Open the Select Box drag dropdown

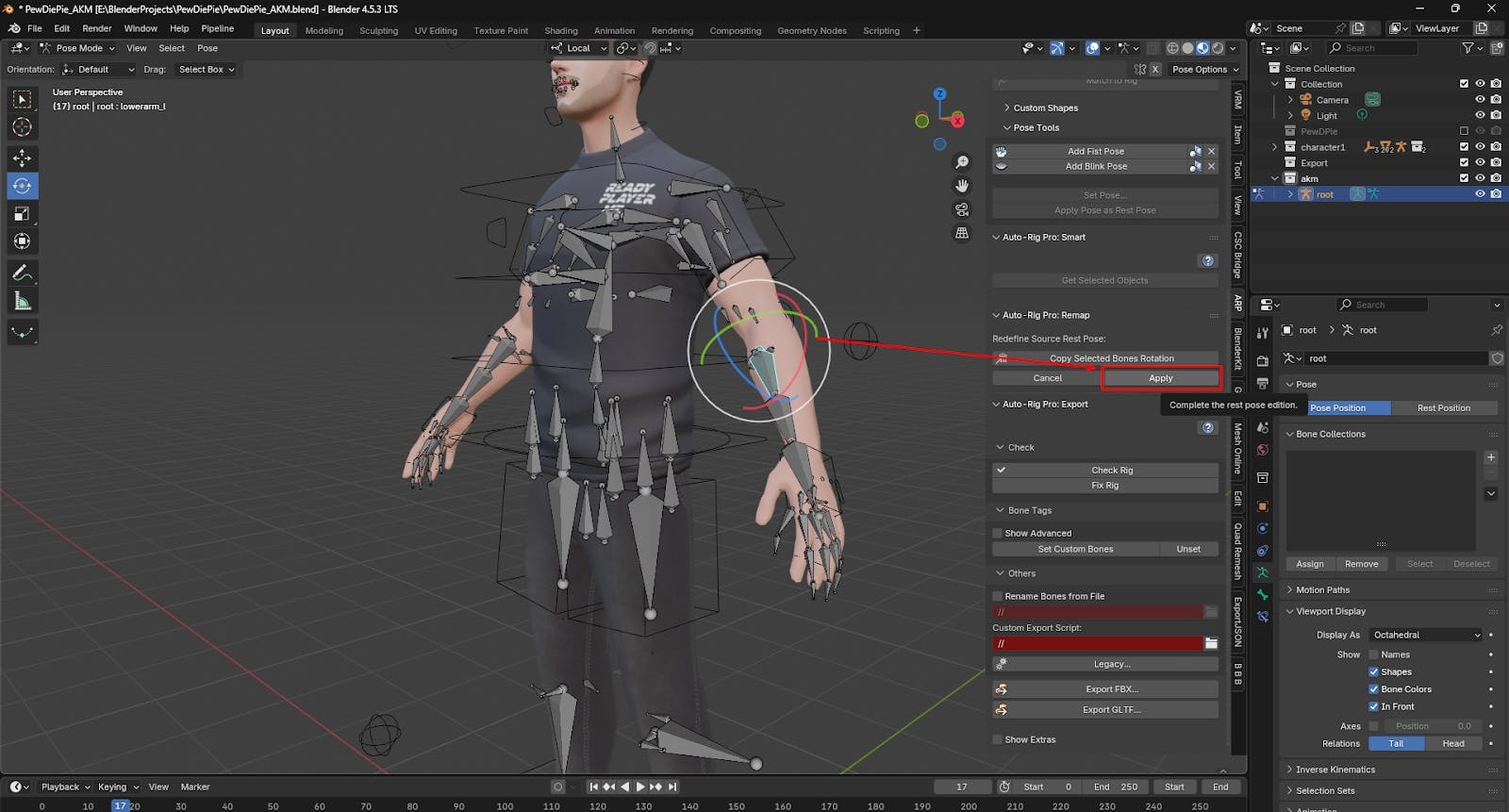tap(206, 69)
